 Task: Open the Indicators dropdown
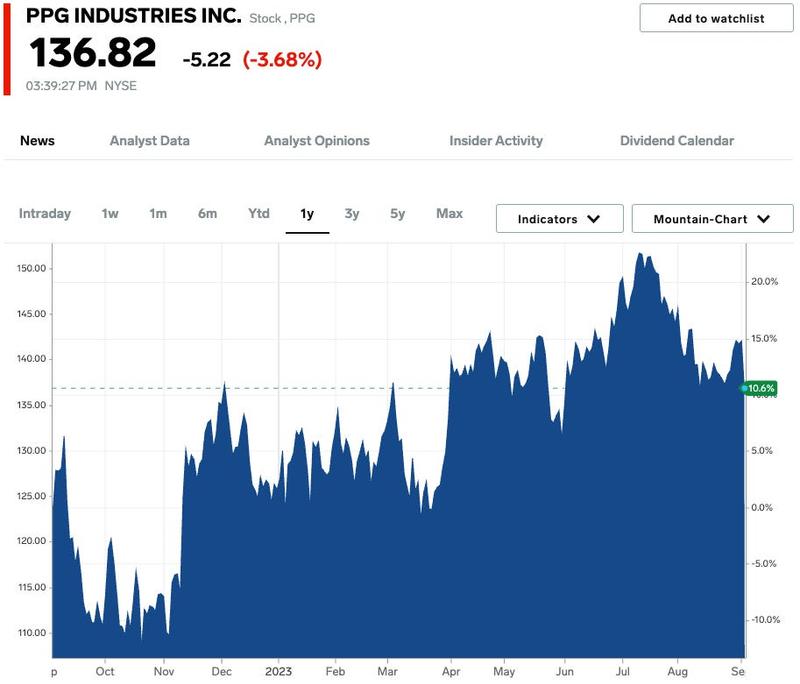(559, 219)
